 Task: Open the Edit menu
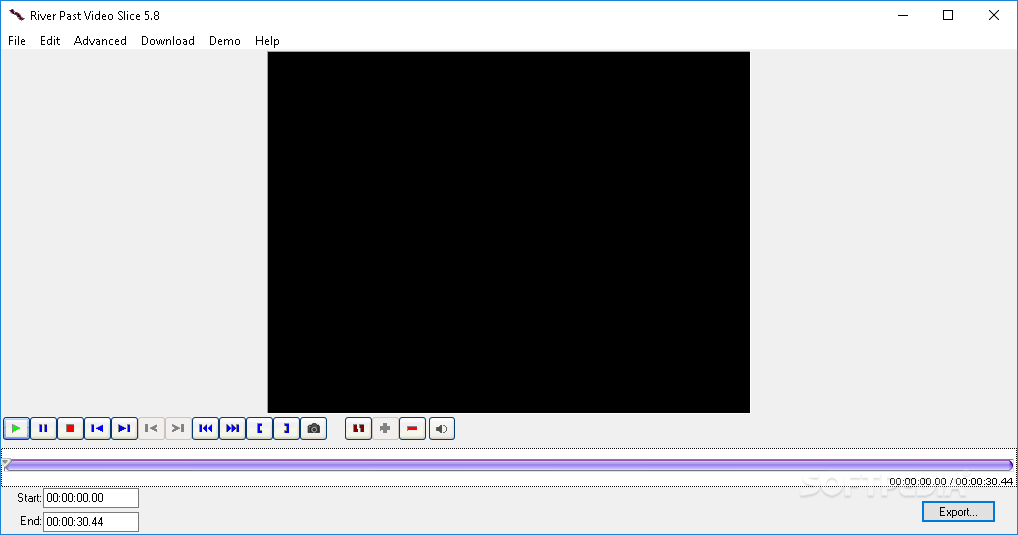(x=50, y=41)
